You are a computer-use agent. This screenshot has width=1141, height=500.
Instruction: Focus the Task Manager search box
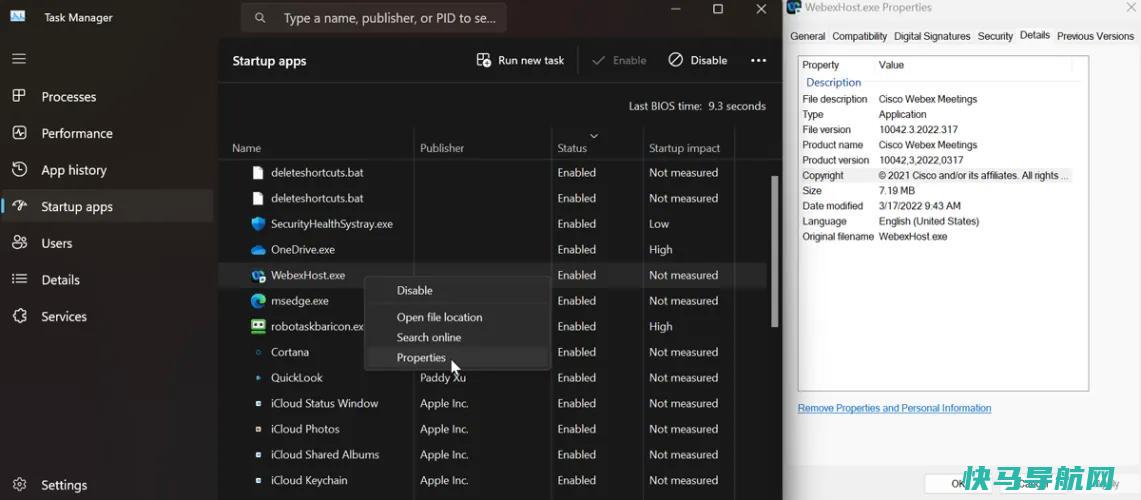tap(374, 18)
